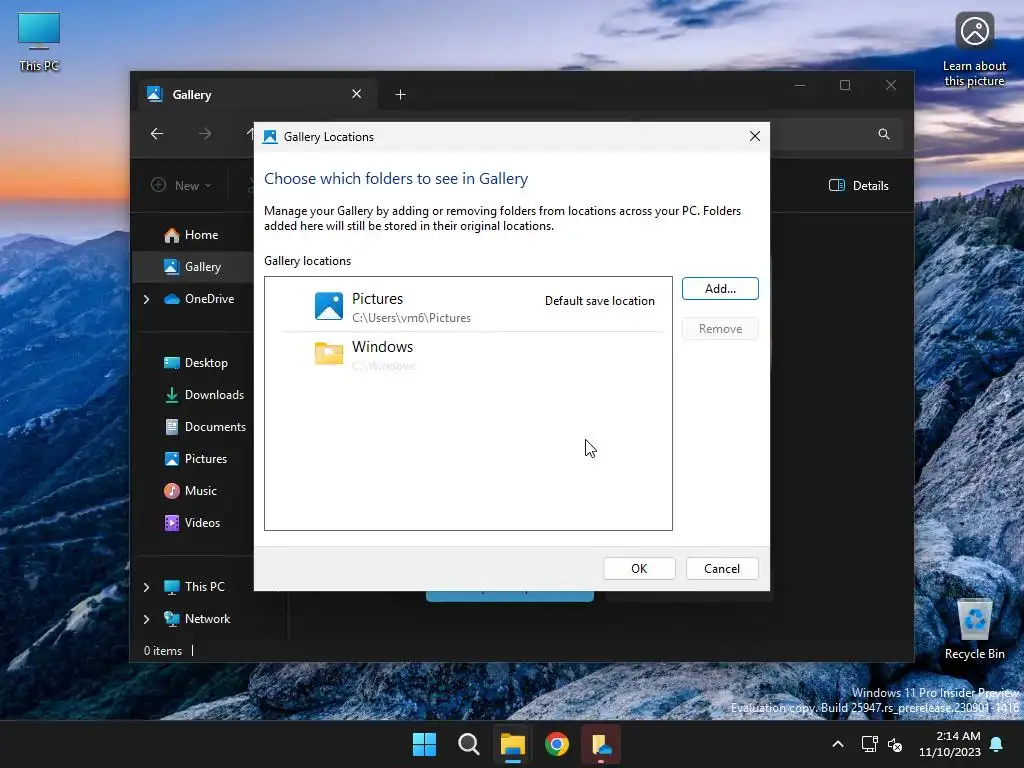The height and width of the screenshot is (768, 1024).
Task: Select This PC in Explorer sidebar
Action: pyautogui.click(x=194, y=587)
